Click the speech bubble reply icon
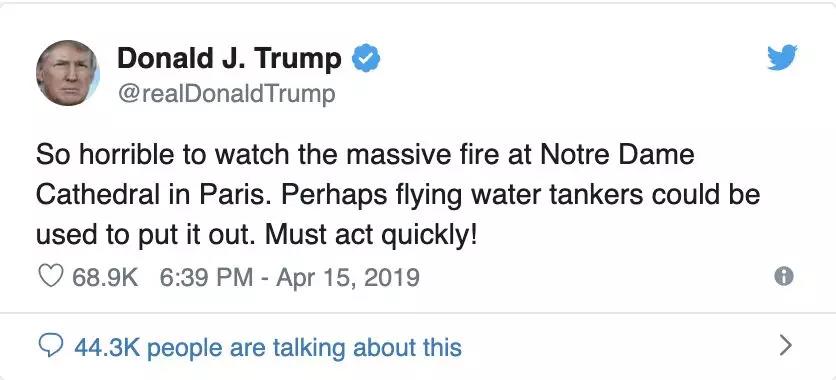Screen dimensions: 836x380 tap(52, 347)
